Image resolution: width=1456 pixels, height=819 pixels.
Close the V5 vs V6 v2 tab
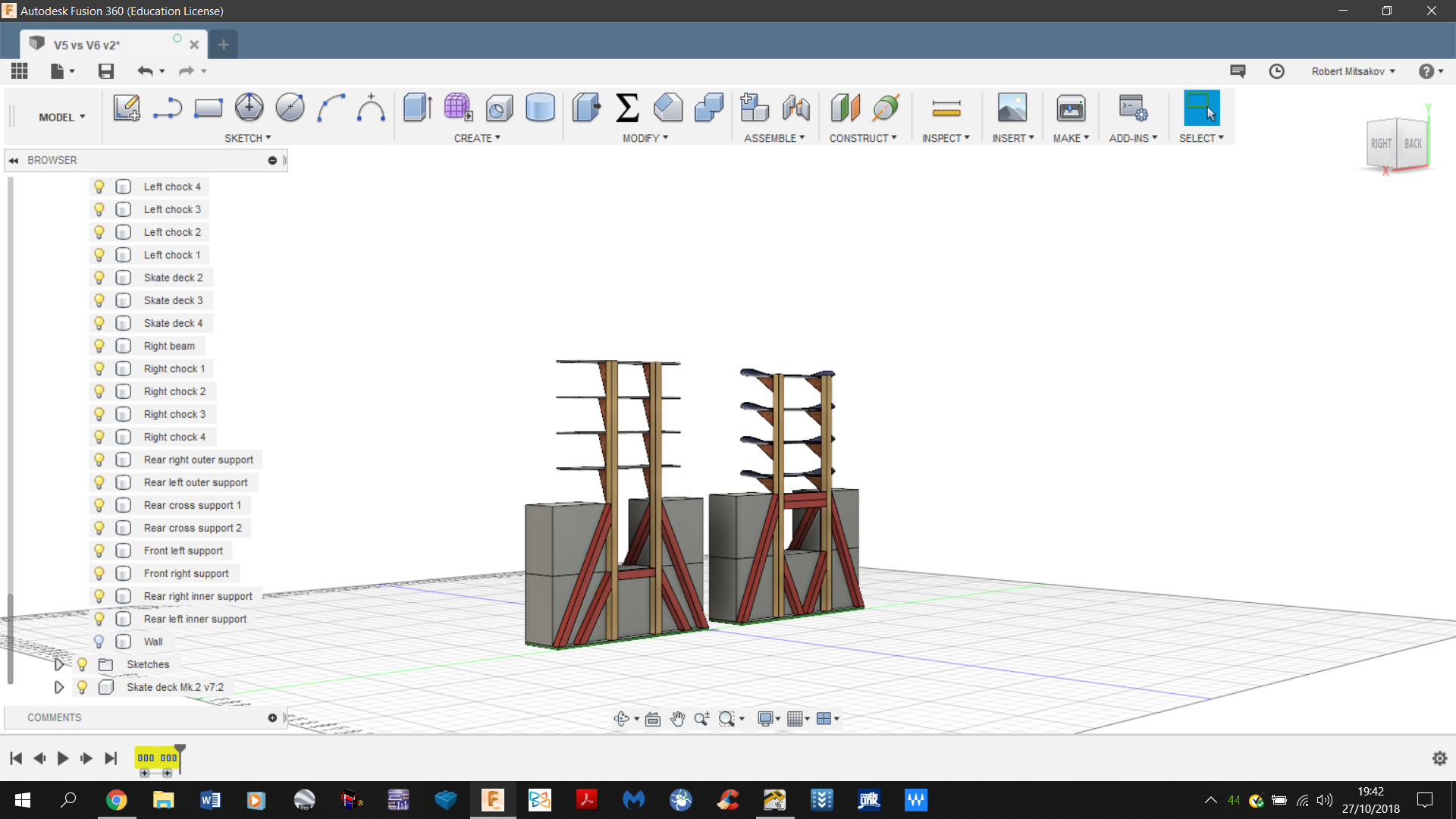194,45
